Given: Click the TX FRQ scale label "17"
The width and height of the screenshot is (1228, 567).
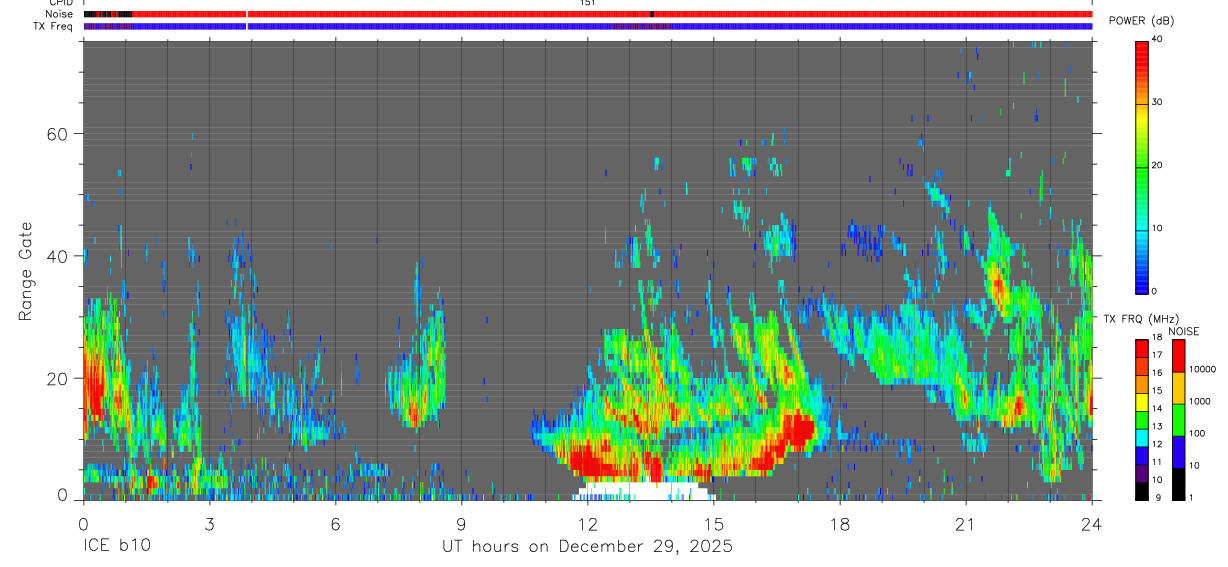Looking at the screenshot, I should (x=1158, y=355).
